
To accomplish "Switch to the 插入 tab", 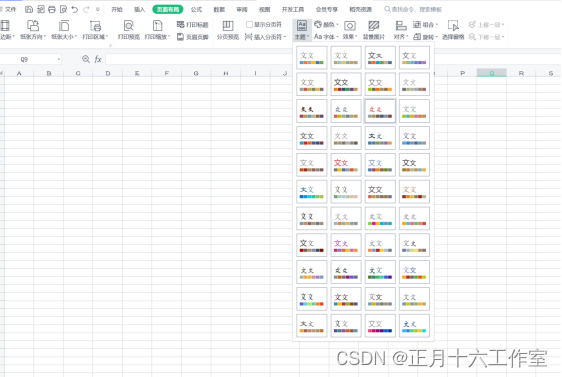I will click(x=139, y=9).
